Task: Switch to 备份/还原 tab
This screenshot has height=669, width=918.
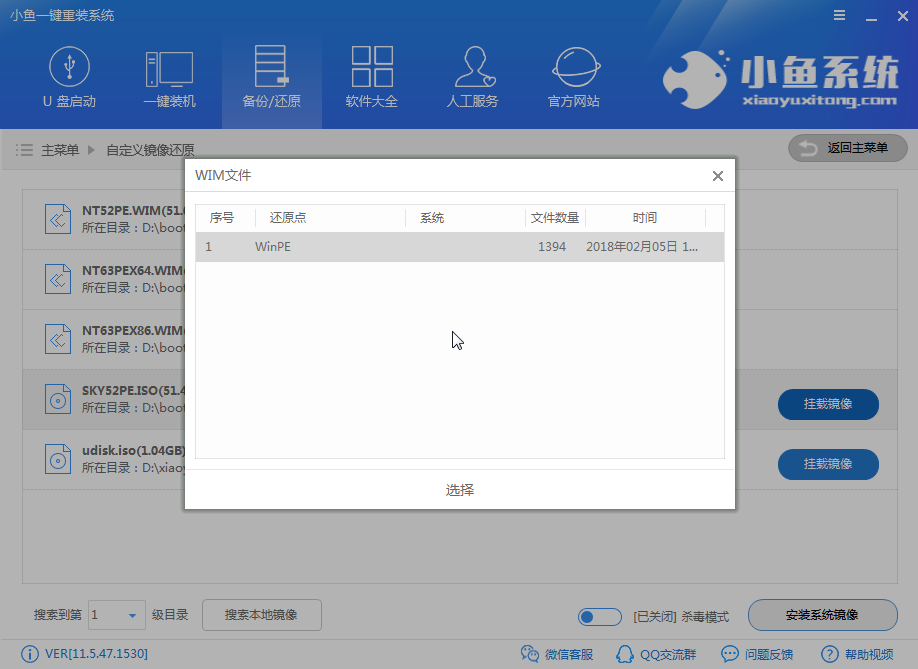Action: (271, 78)
